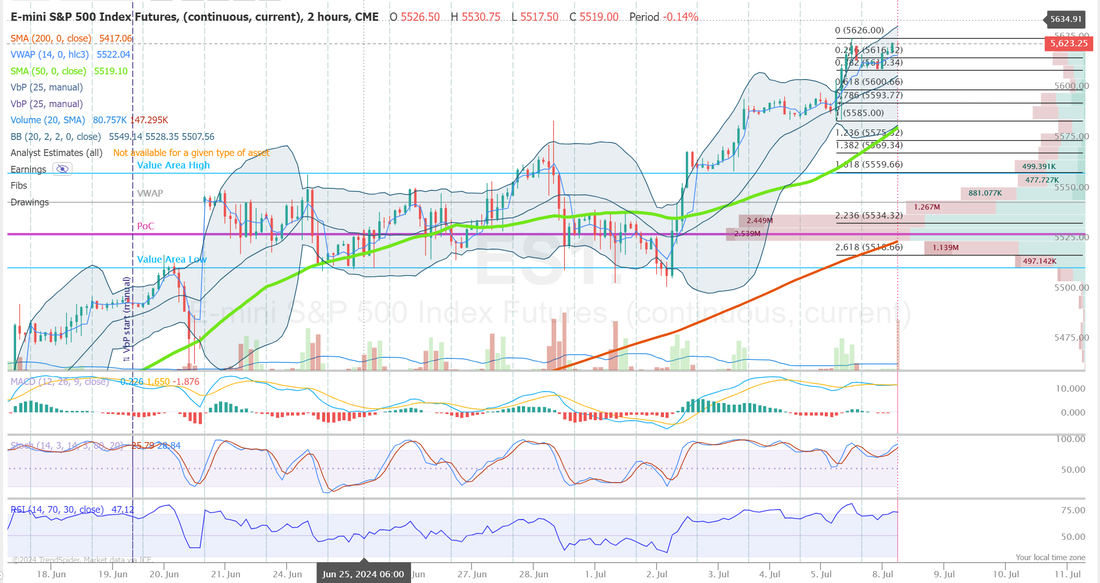Screen dimensions: 1100x583
Task: Toggle the Earnings visibility eye icon
Action: 62,169
